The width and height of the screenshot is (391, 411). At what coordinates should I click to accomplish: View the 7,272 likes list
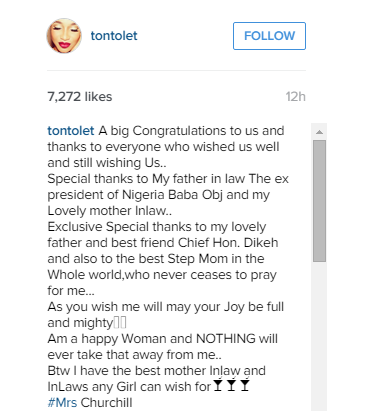pyautogui.click(x=80, y=97)
